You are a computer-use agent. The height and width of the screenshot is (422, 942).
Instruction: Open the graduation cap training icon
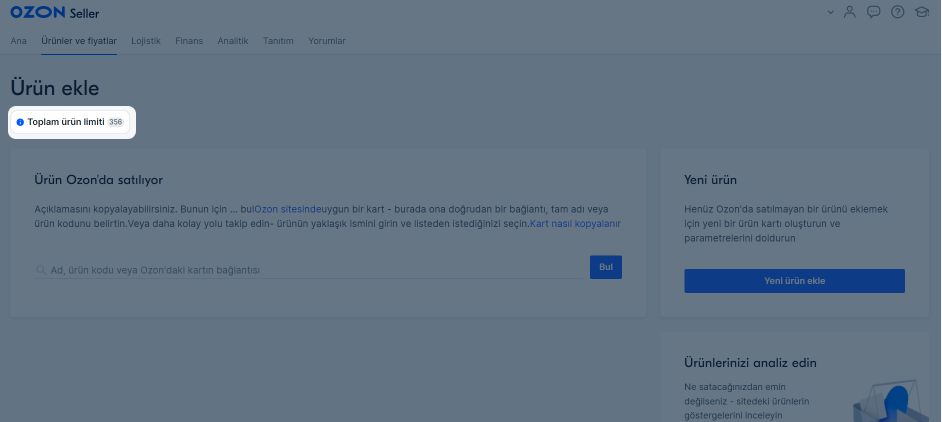922,12
